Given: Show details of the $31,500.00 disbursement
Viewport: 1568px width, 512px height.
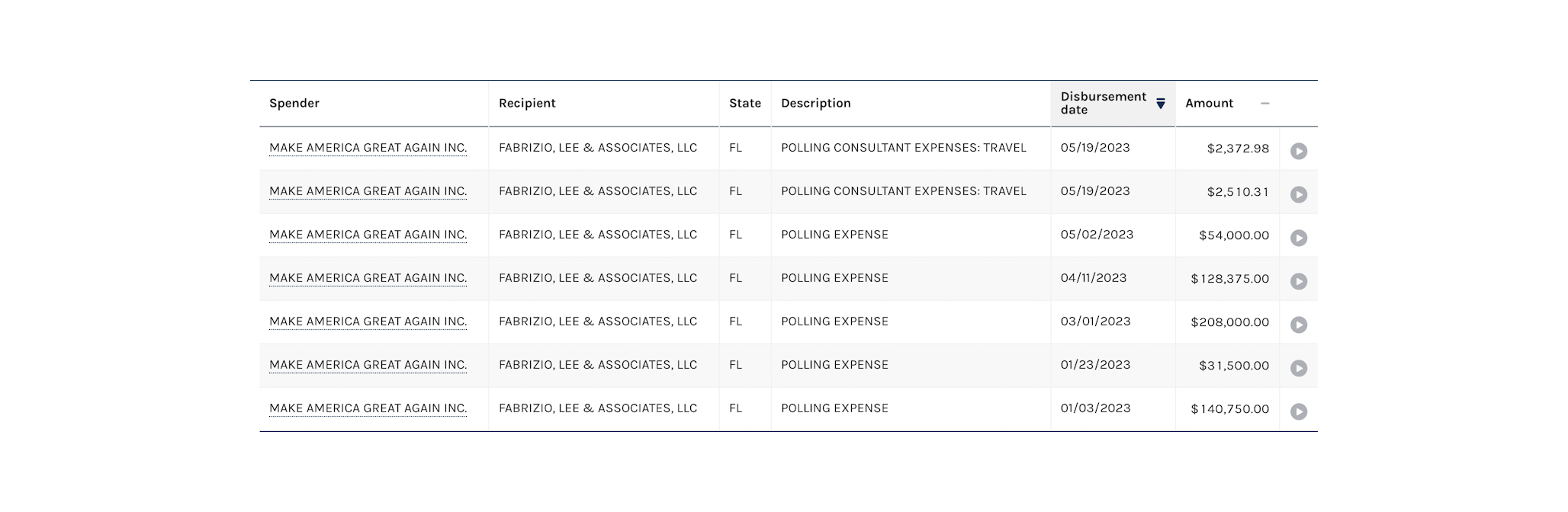Looking at the screenshot, I should pyautogui.click(x=1298, y=368).
